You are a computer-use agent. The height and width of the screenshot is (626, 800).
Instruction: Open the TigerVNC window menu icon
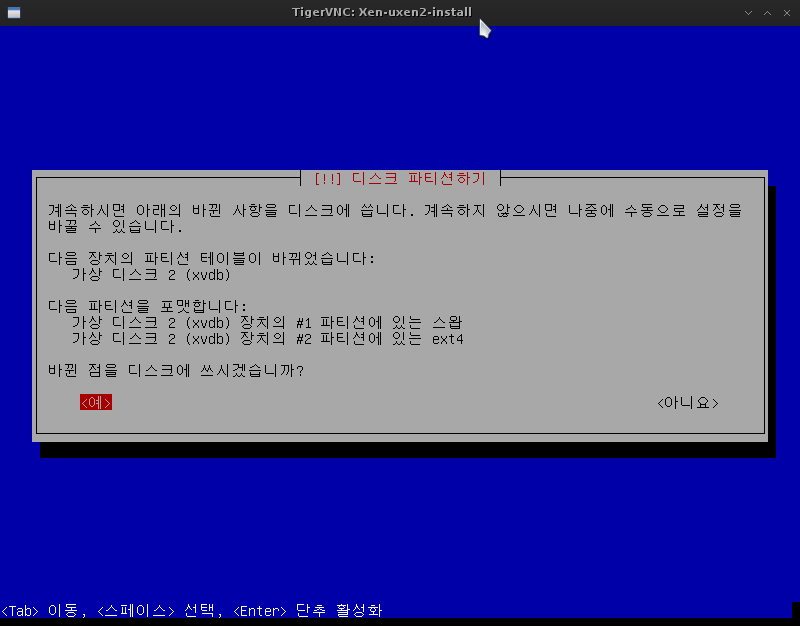(14, 13)
